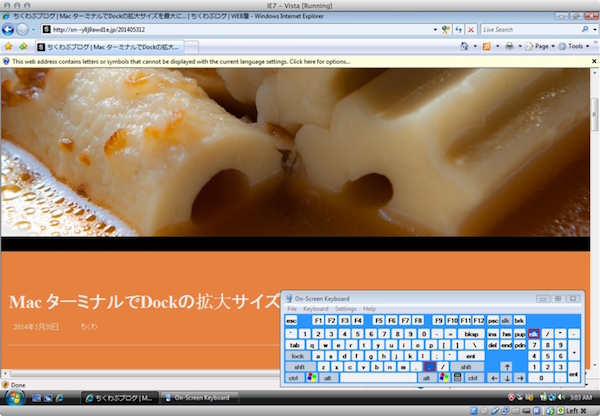
Task: Click the switch-windows quick launch icon
Action: click(48, 398)
